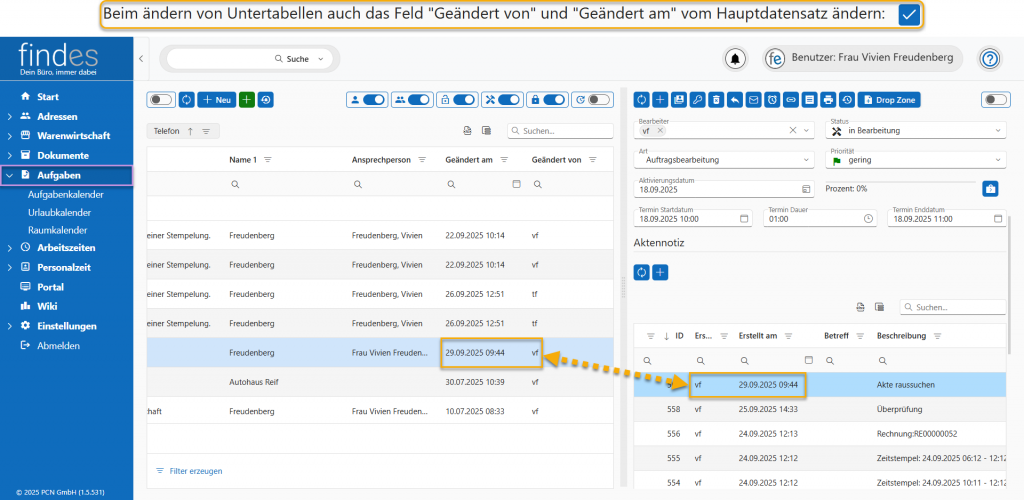Click the Drop Zone button
The height and width of the screenshot is (500, 1024).
(889, 99)
